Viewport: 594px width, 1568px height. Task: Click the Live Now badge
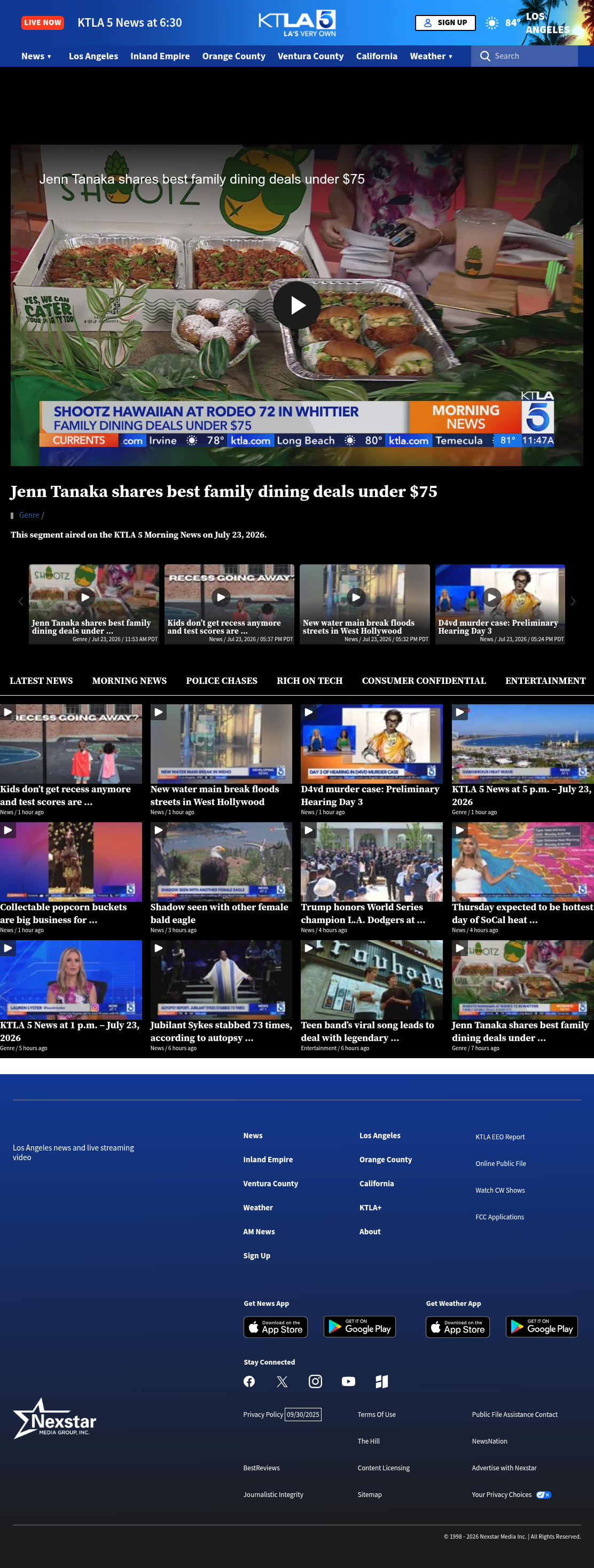click(43, 22)
